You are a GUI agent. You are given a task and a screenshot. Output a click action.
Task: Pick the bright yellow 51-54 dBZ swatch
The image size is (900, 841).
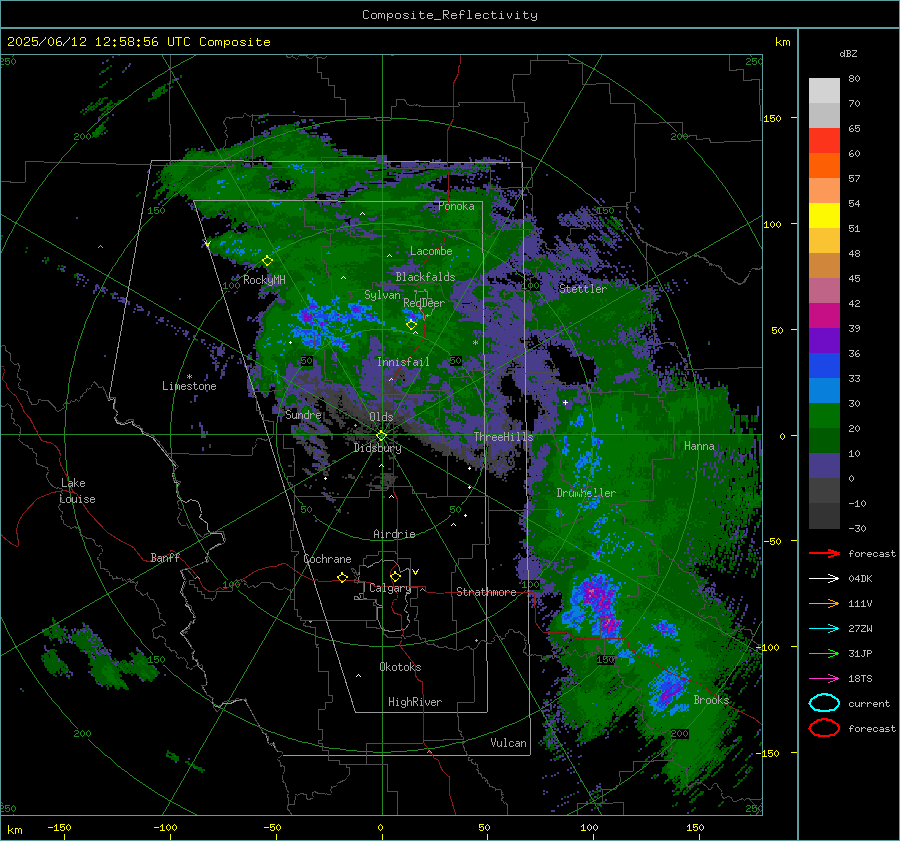pos(824,216)
